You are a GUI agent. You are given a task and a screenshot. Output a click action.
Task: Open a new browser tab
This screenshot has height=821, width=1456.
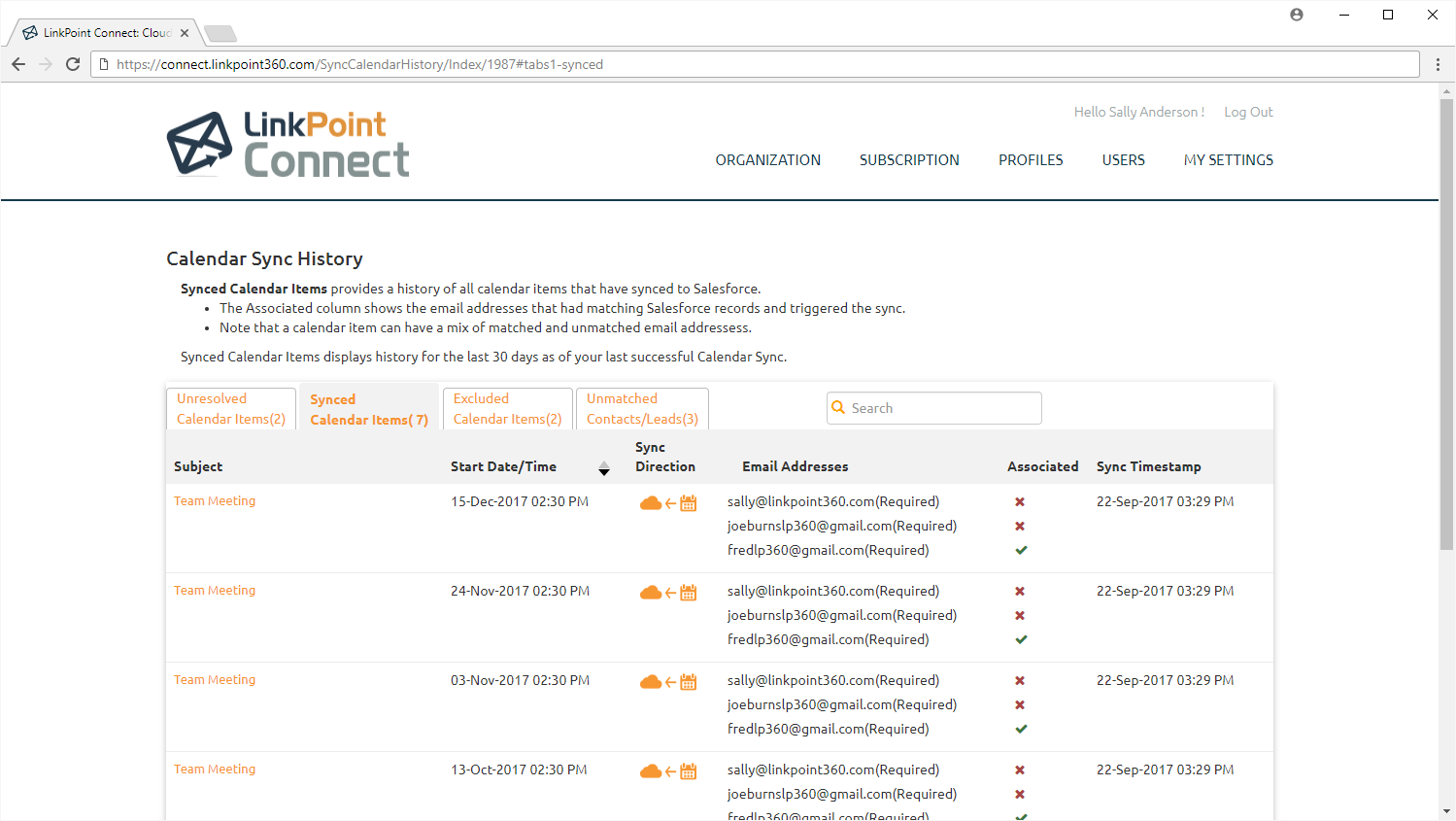pyautogui.click(x=220, y=34)
